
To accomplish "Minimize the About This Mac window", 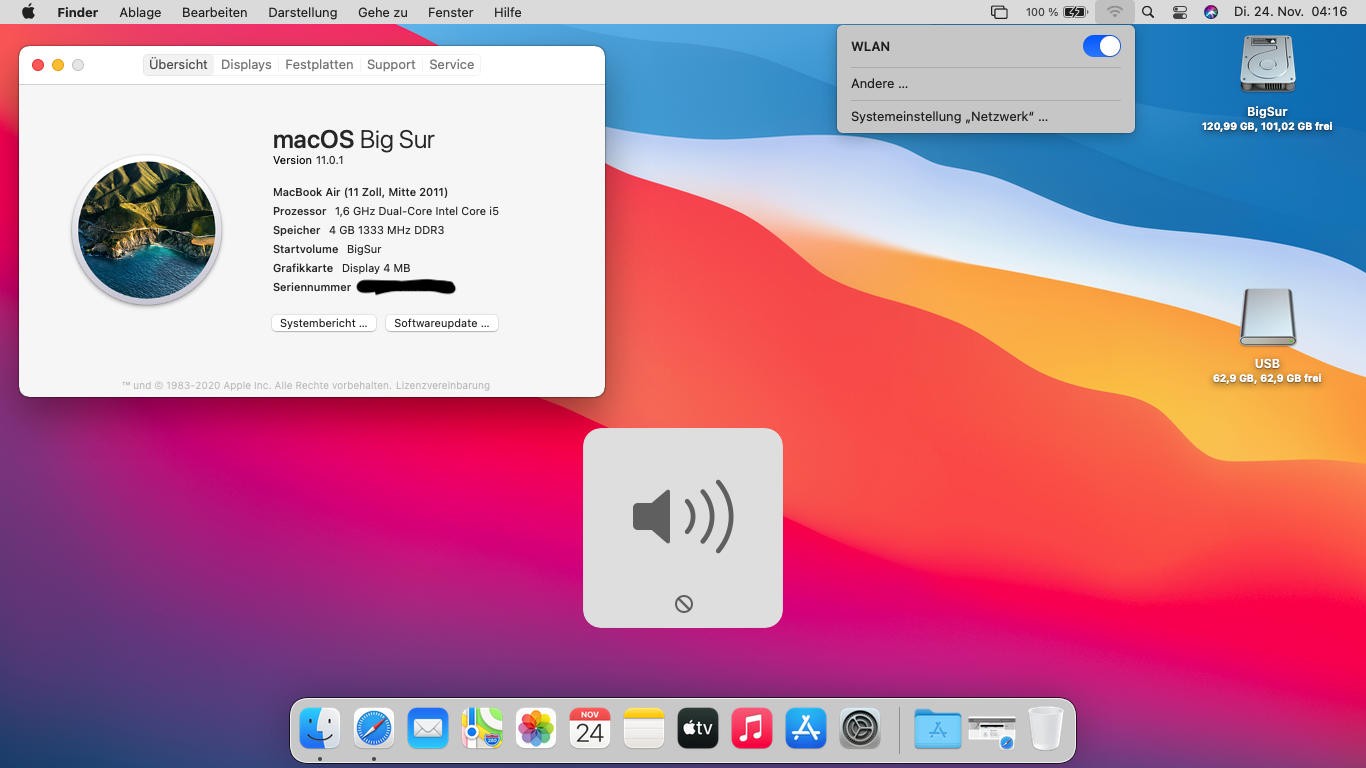I will coord(58,65).
